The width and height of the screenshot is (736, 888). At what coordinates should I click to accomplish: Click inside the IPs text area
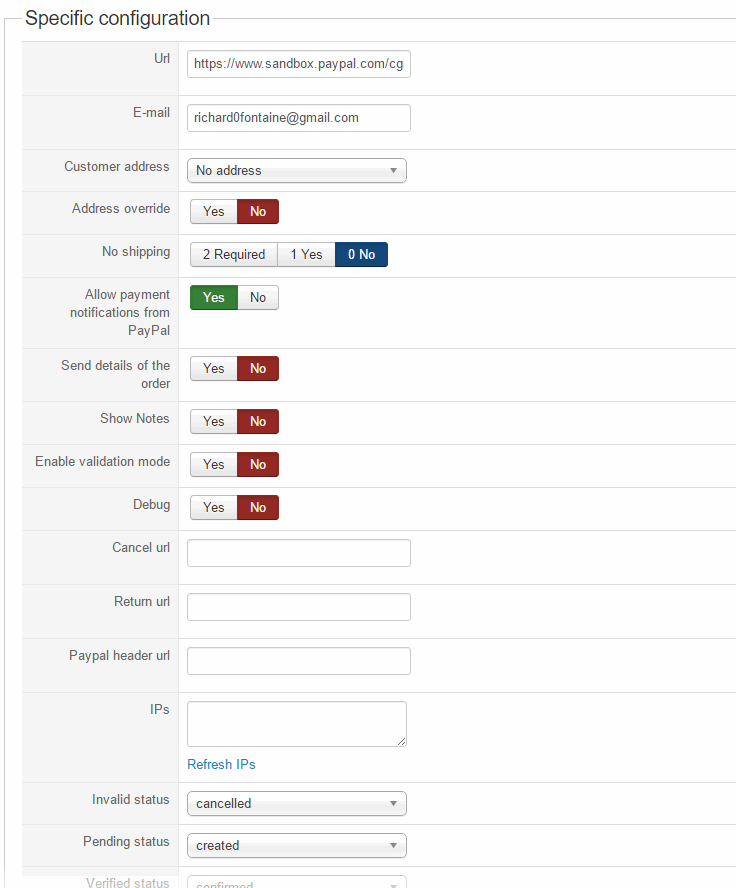point(296,724)
